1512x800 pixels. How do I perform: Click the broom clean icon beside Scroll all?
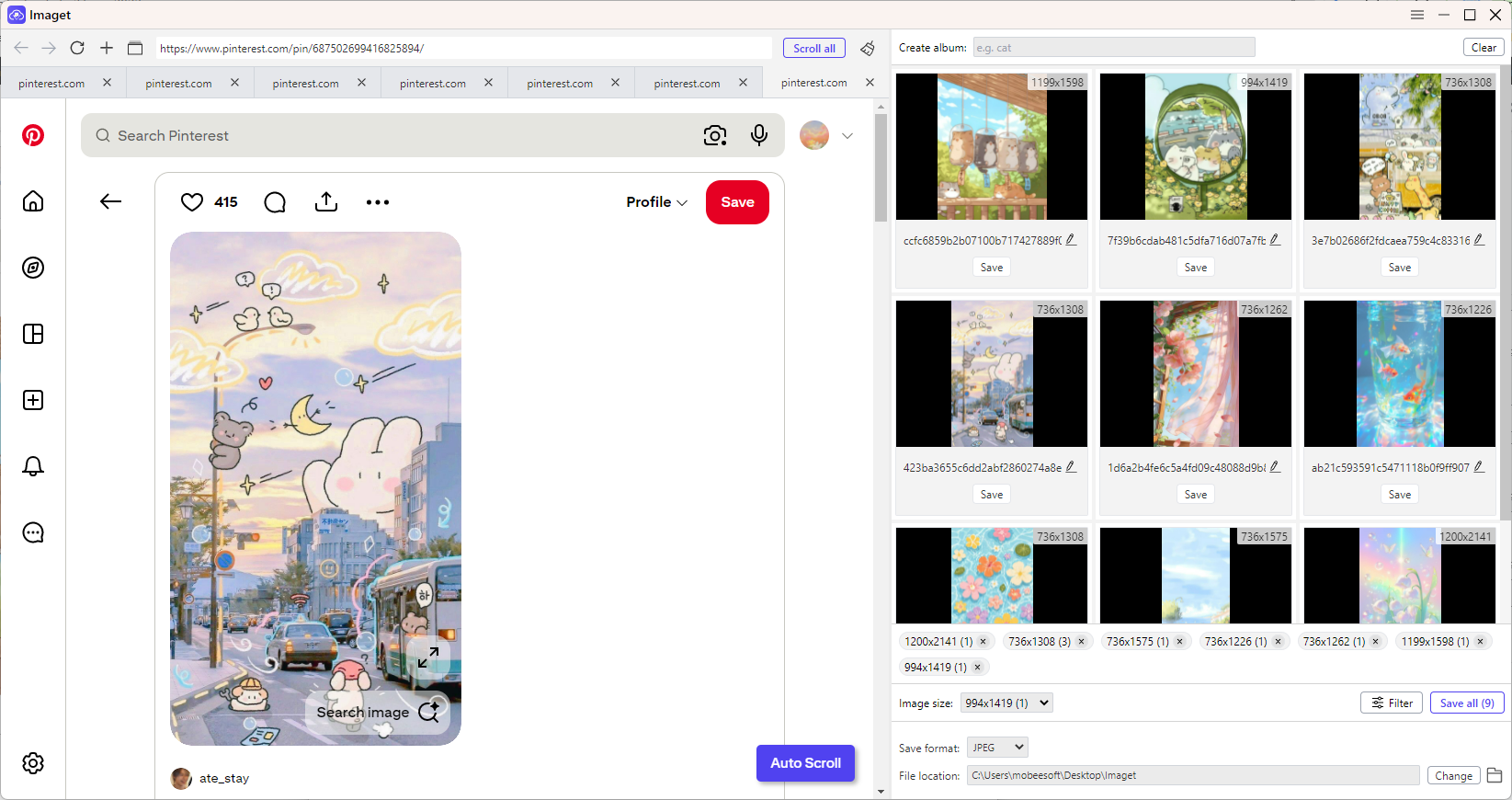coord(868,48)
